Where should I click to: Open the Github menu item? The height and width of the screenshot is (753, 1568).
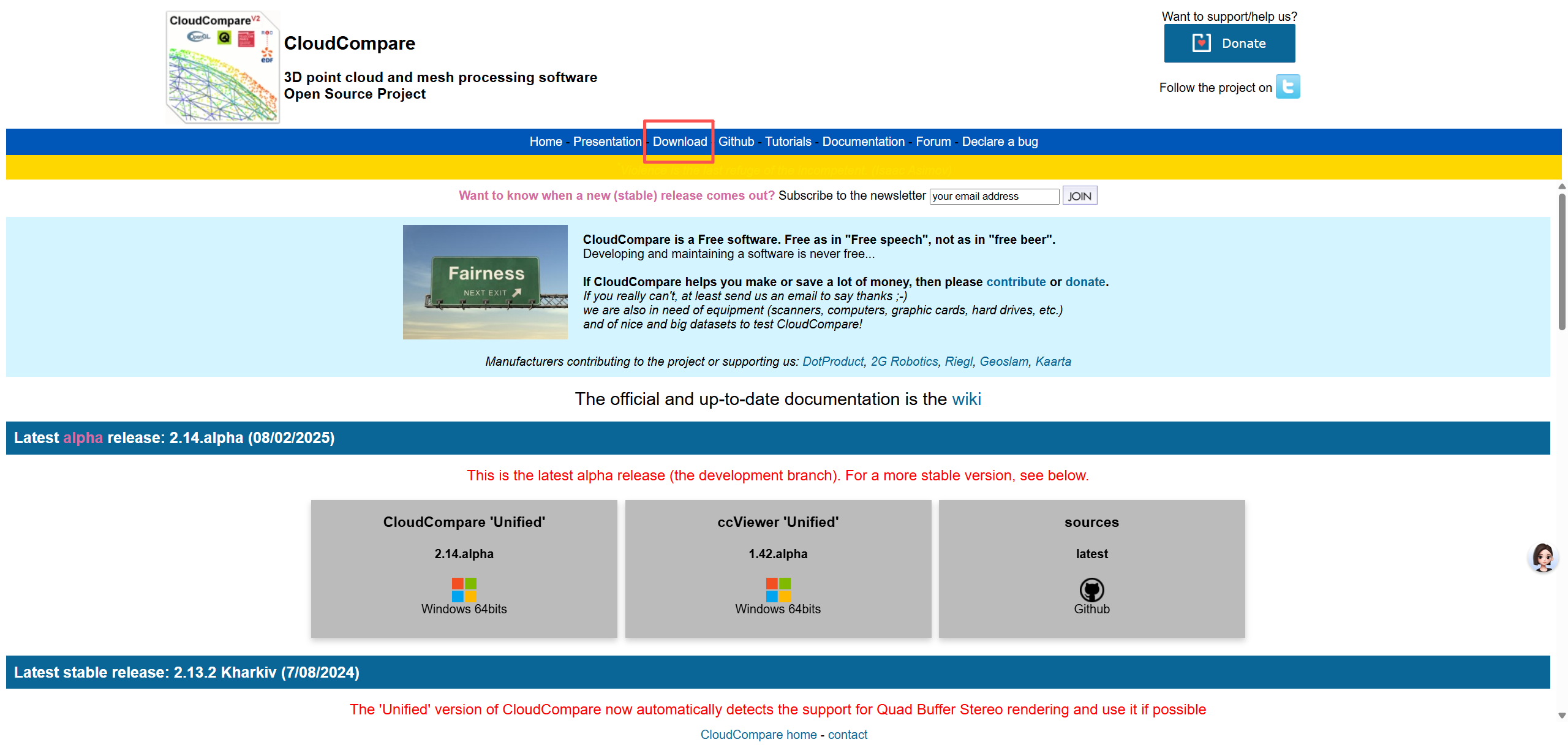point(736,142)
